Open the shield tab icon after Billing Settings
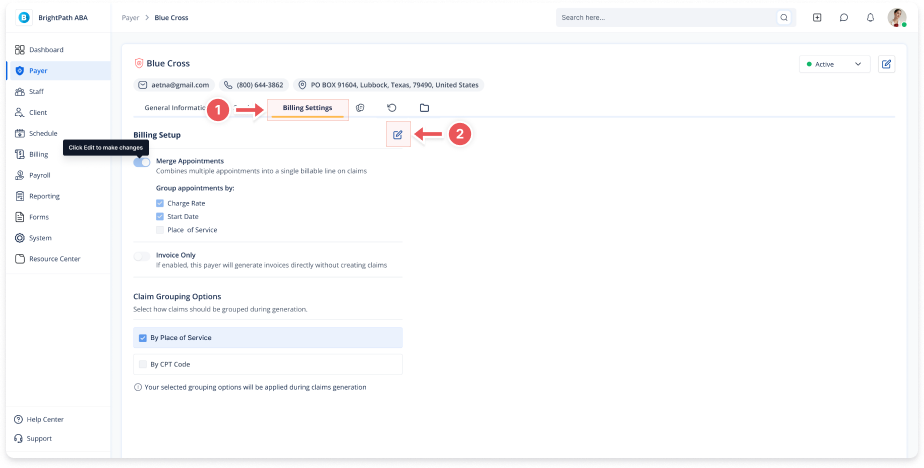 [360, 108]
